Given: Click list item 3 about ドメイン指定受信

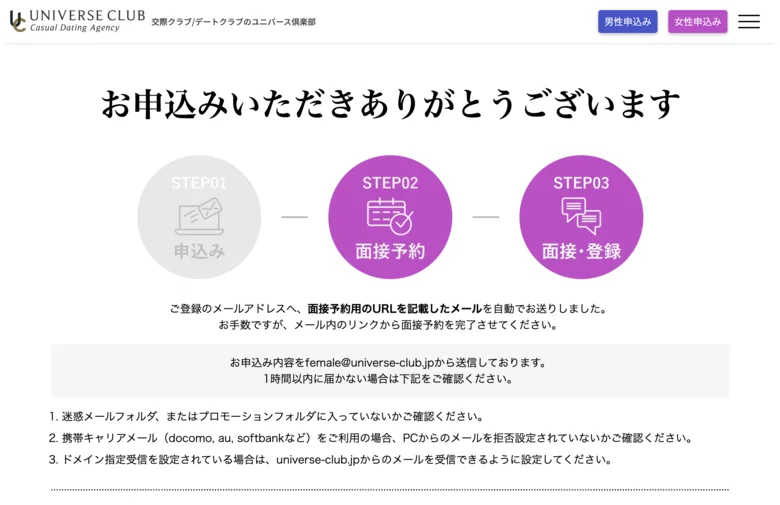Looking at the screenshot, I should click(330, 460).
